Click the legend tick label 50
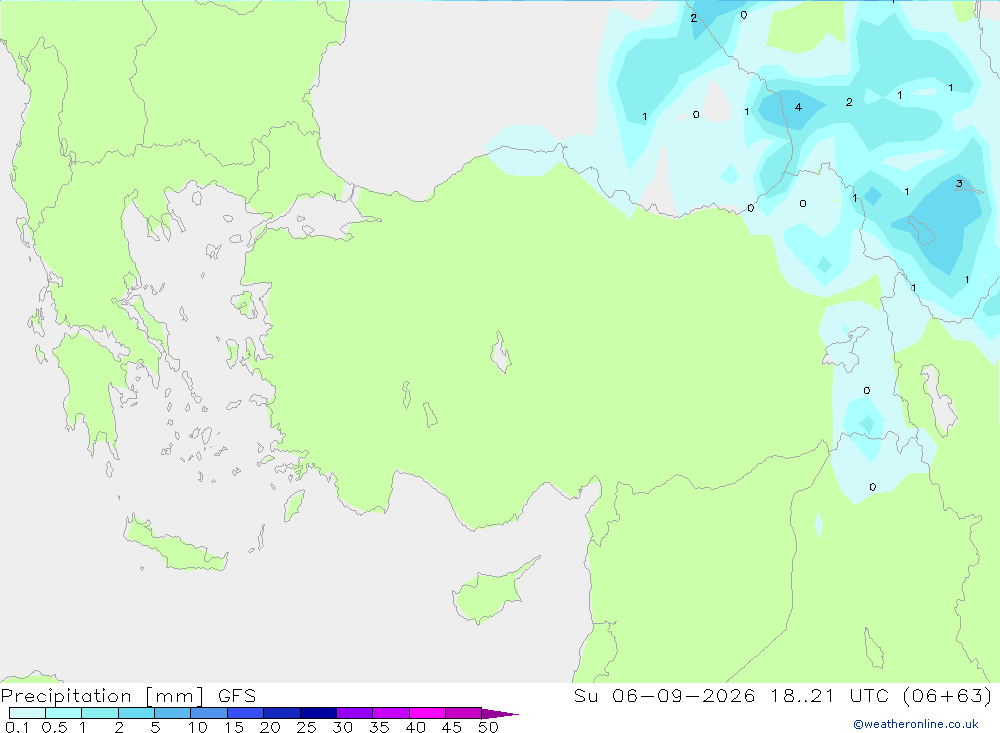The width and height of the screenshot is (1000, 733). coord(488,727)
